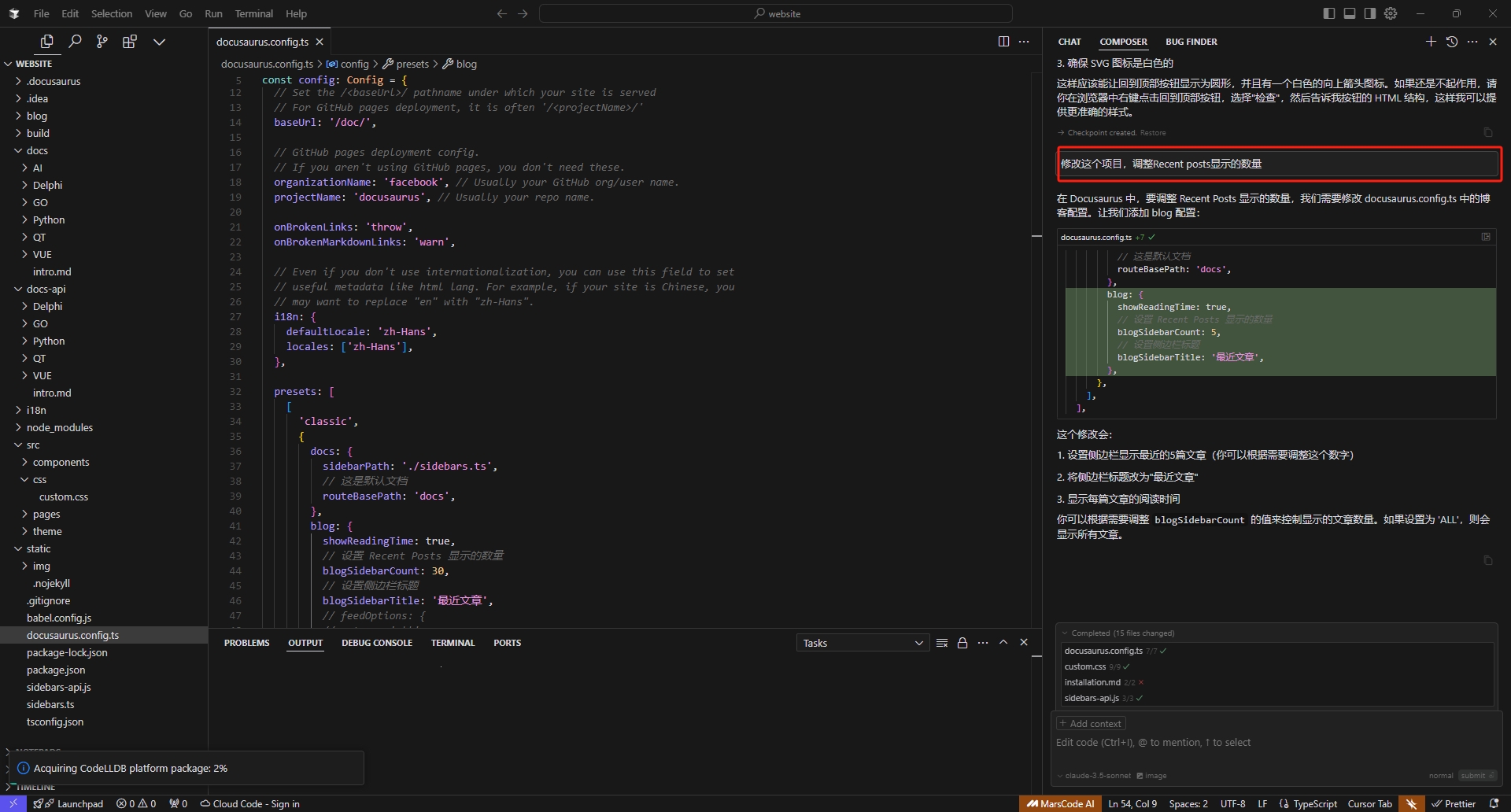
Task: Open the DEBUG CONSOLE panel tab
Action: [x=377, y=643]
